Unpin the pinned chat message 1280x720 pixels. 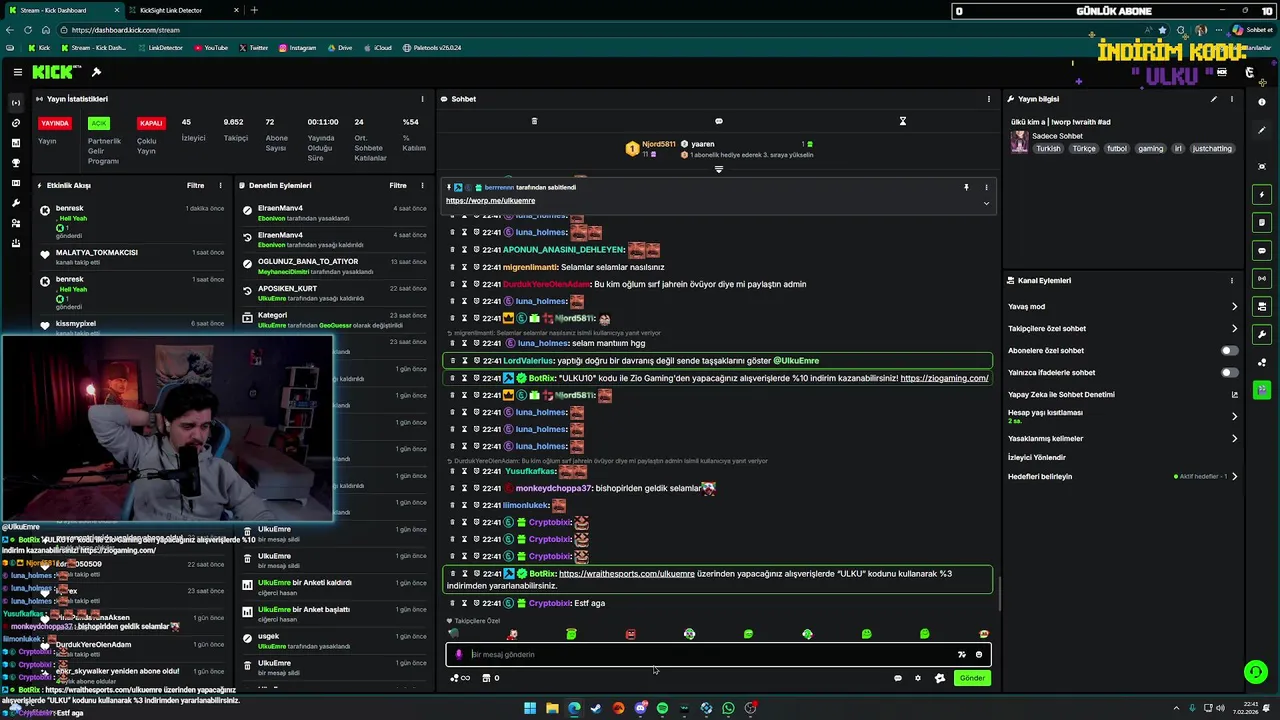click(x=966, y=187)
